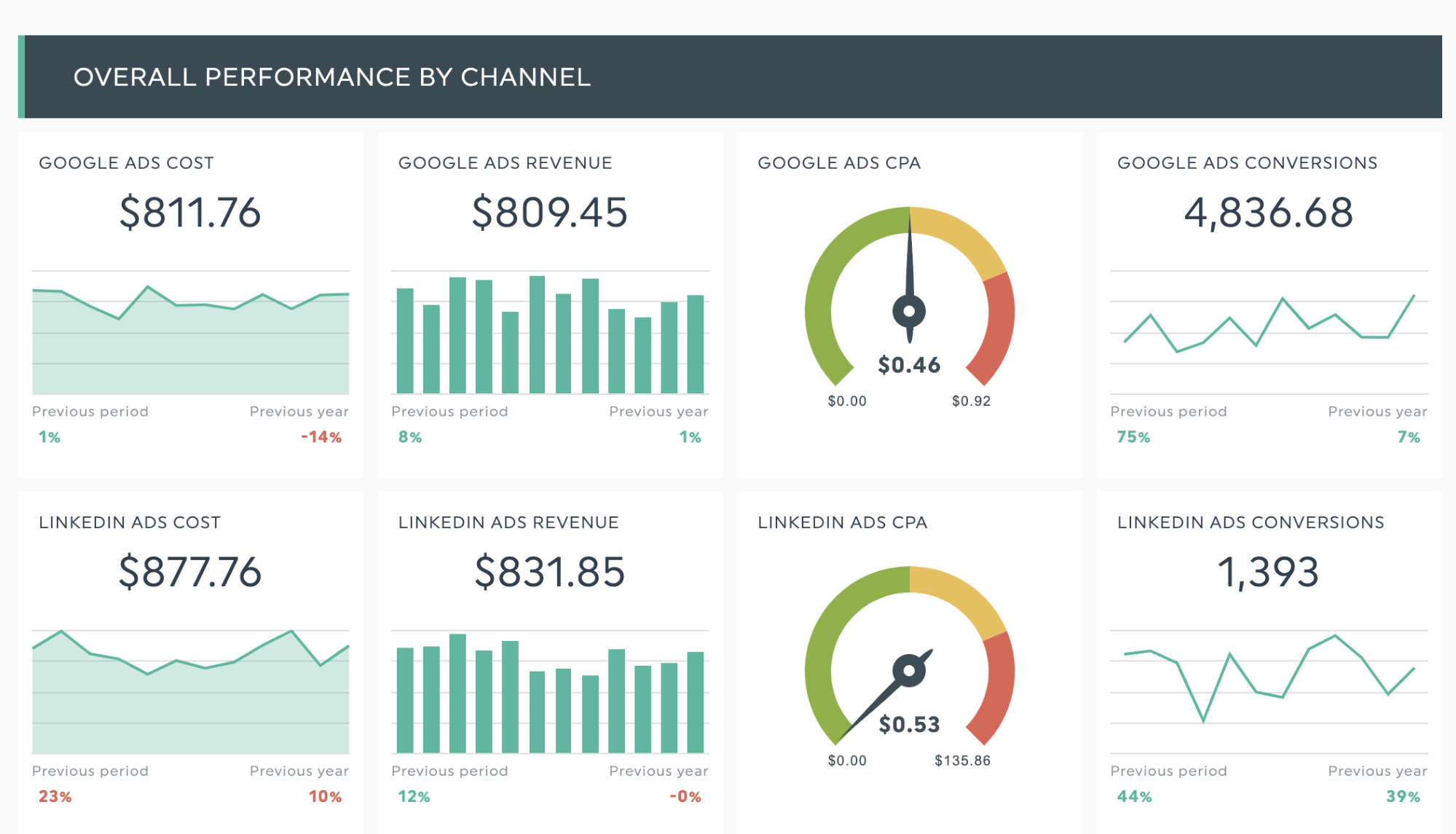Image resolution: width=1456 pixels, height=834 pixels.
Task: Select the LinkedIn Ads Cost title
Action: [130, 522]
